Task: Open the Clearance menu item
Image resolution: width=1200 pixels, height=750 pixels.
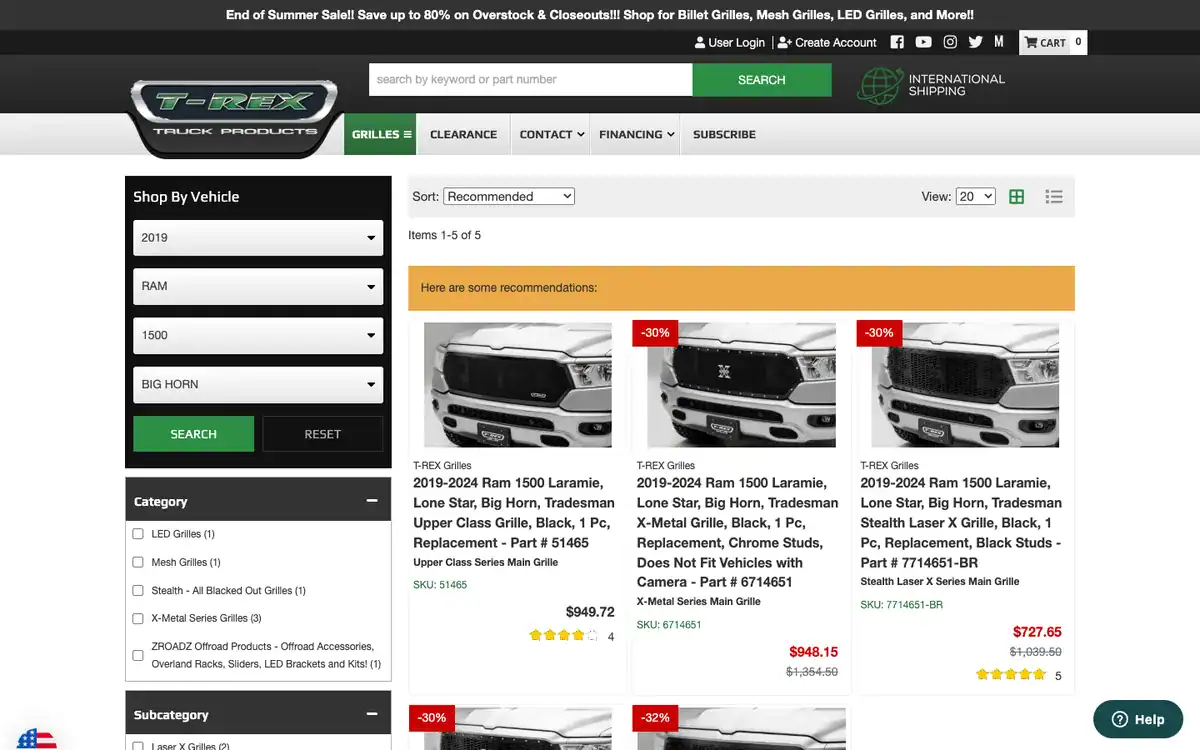Action: click(x=463, y=134)
